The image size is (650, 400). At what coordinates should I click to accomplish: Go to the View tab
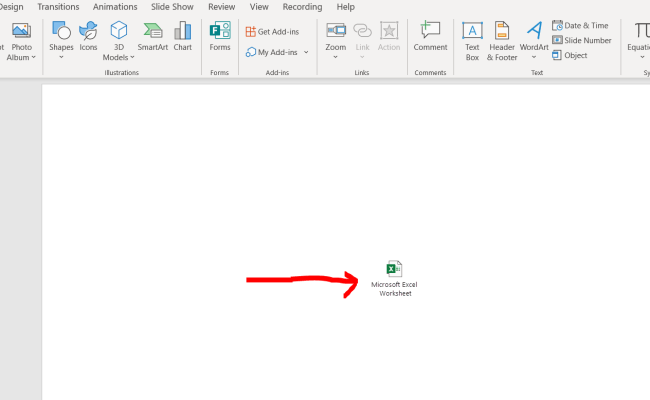click(x=259, y=7)
